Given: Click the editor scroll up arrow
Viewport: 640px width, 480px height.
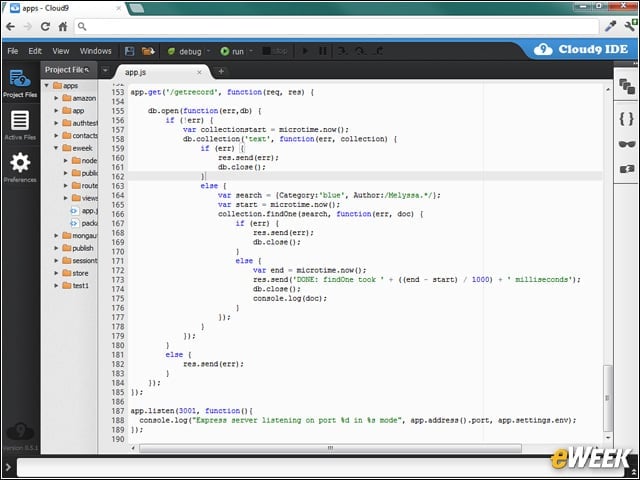Looking at the screenshot, I should pyautogui.click(x=608, y=89).
